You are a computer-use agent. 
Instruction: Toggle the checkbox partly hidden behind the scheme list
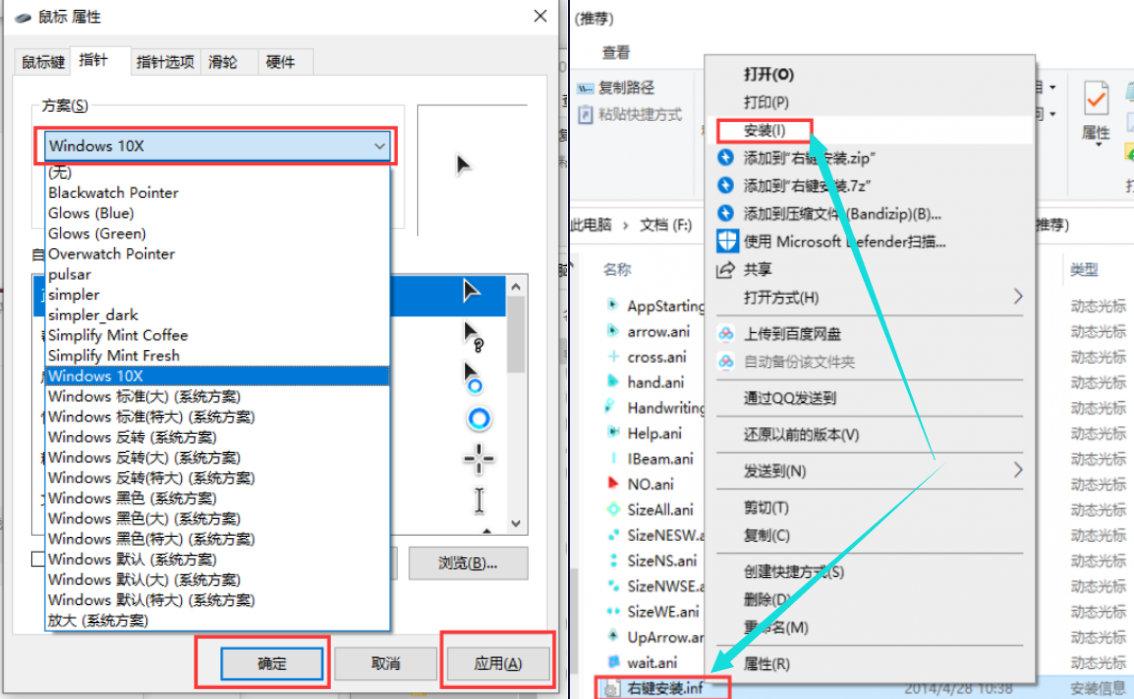pyautogui.click(x=38, y=559)
